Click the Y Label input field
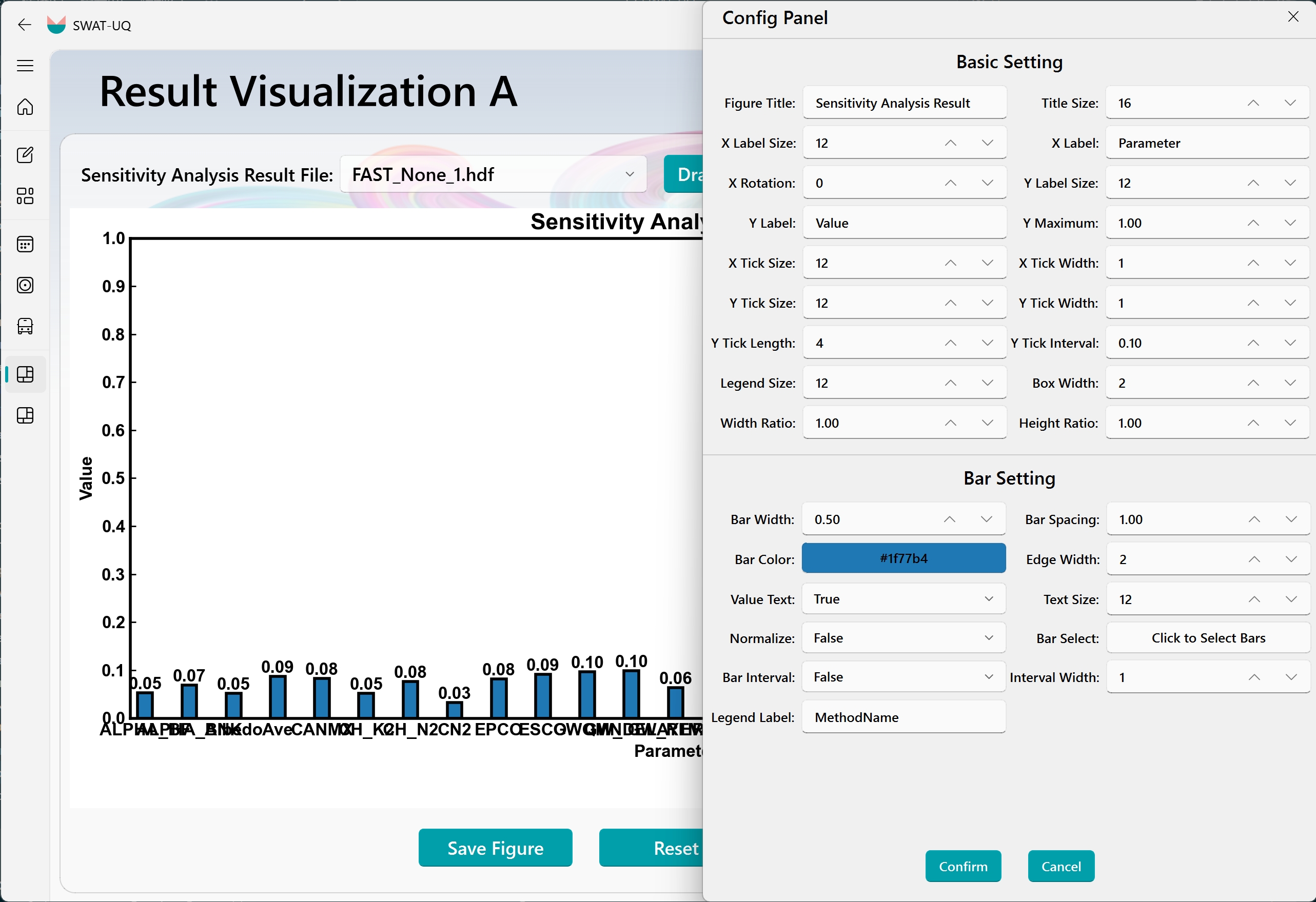This screenshot has height=902, width=1316. coord(905,223)
